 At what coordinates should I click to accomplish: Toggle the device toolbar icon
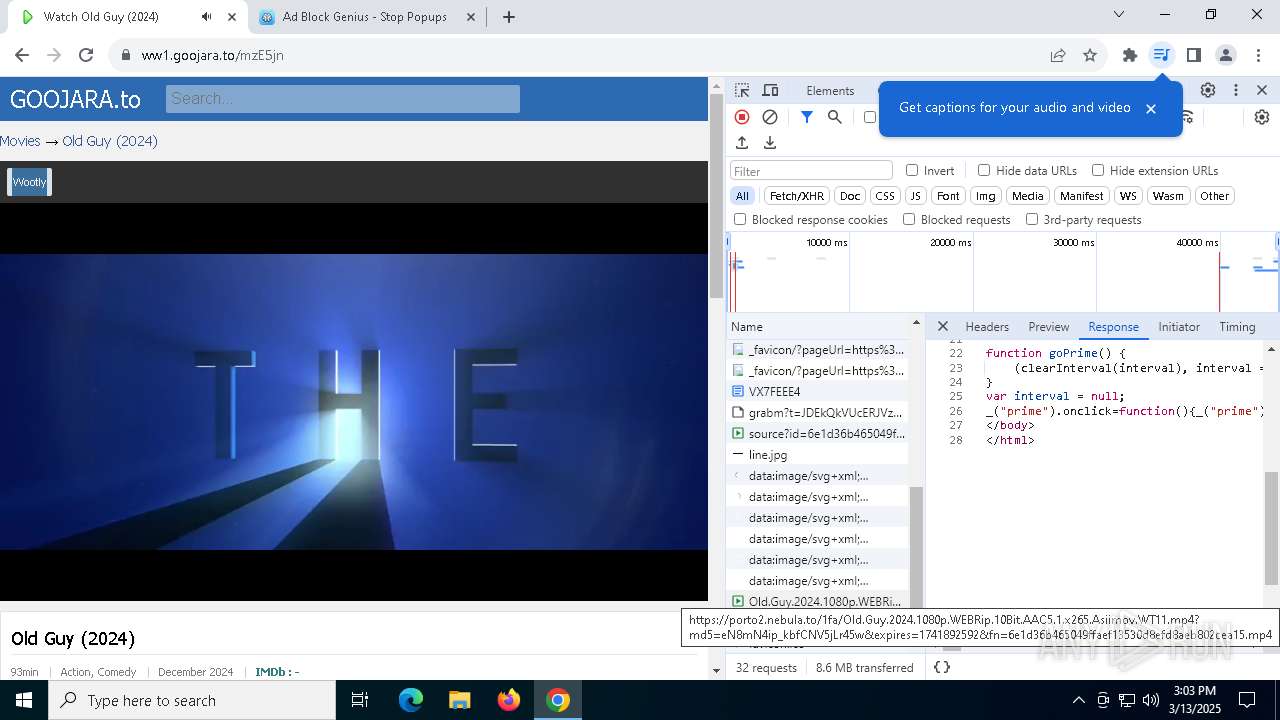pos(770,90)
